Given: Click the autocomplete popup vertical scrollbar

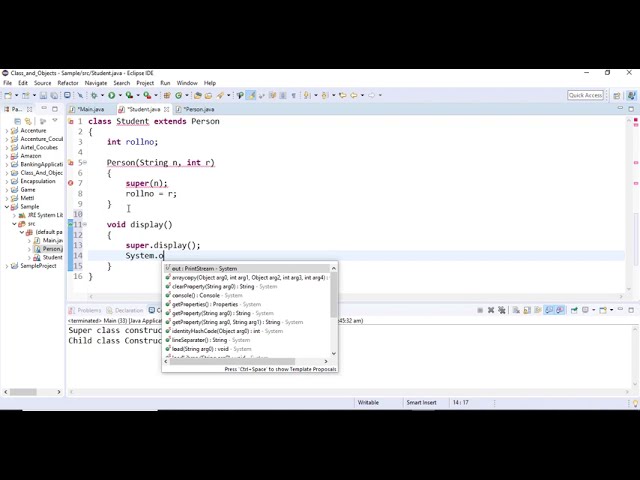Looking at the screenshot, I should coord(333,295).
